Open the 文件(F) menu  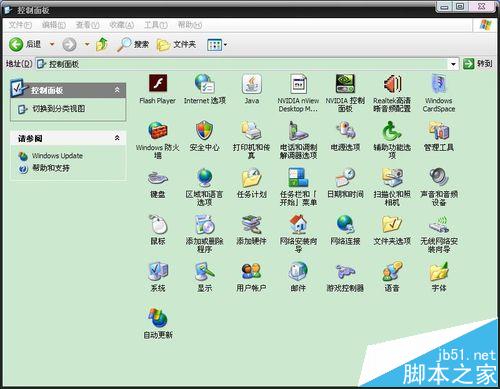[20, 25]
